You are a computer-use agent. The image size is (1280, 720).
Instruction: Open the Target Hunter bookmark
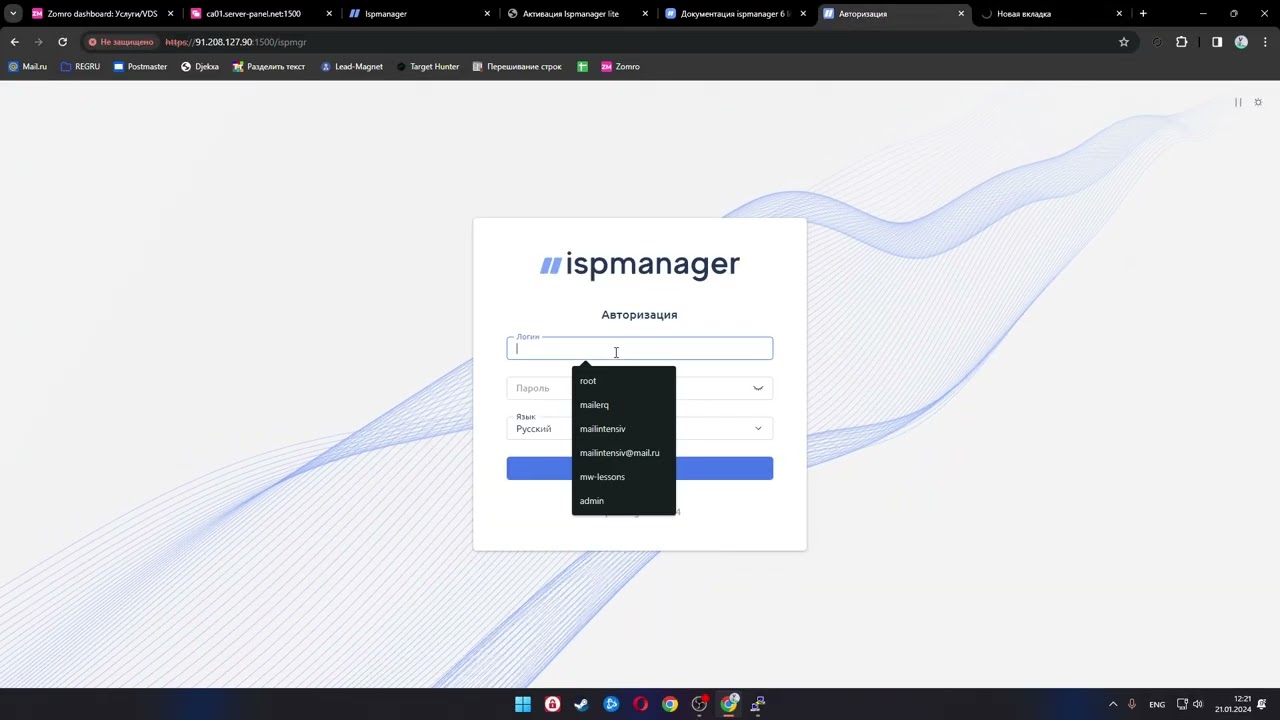[428, 67]
